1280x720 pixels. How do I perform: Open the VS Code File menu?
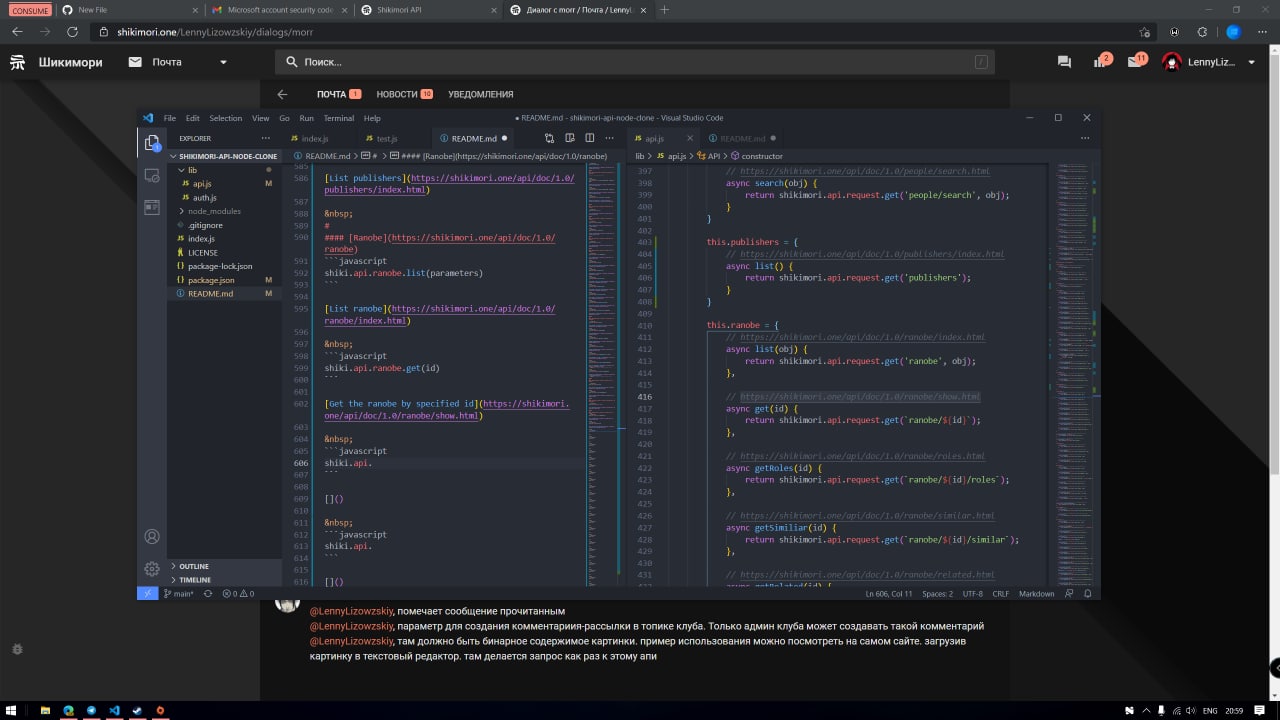point(170,118)
